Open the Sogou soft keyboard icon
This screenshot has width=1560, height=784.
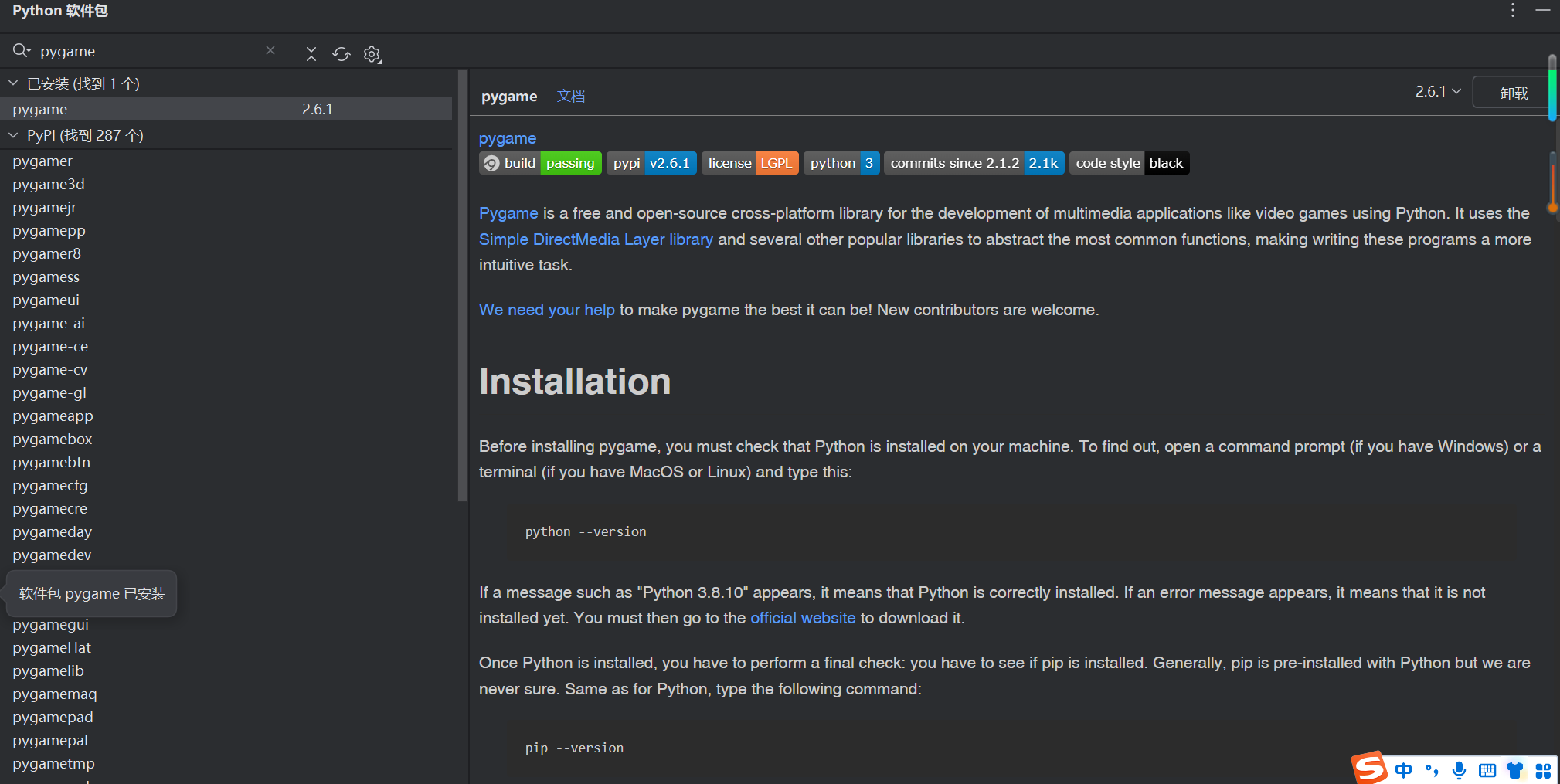tap(1487, 770)
